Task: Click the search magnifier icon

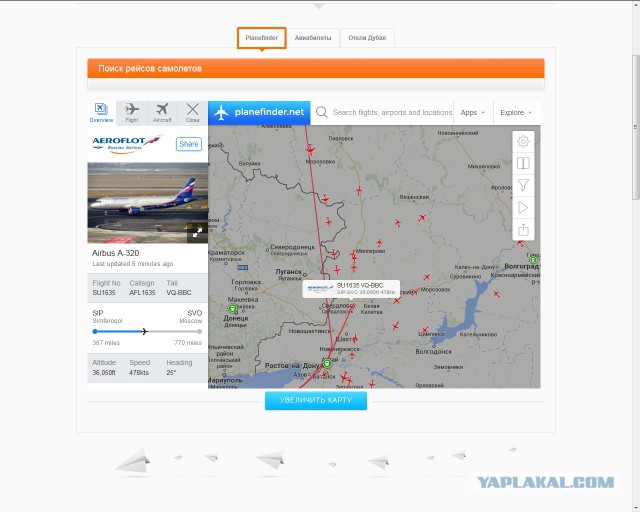Action: click(322, 112)
